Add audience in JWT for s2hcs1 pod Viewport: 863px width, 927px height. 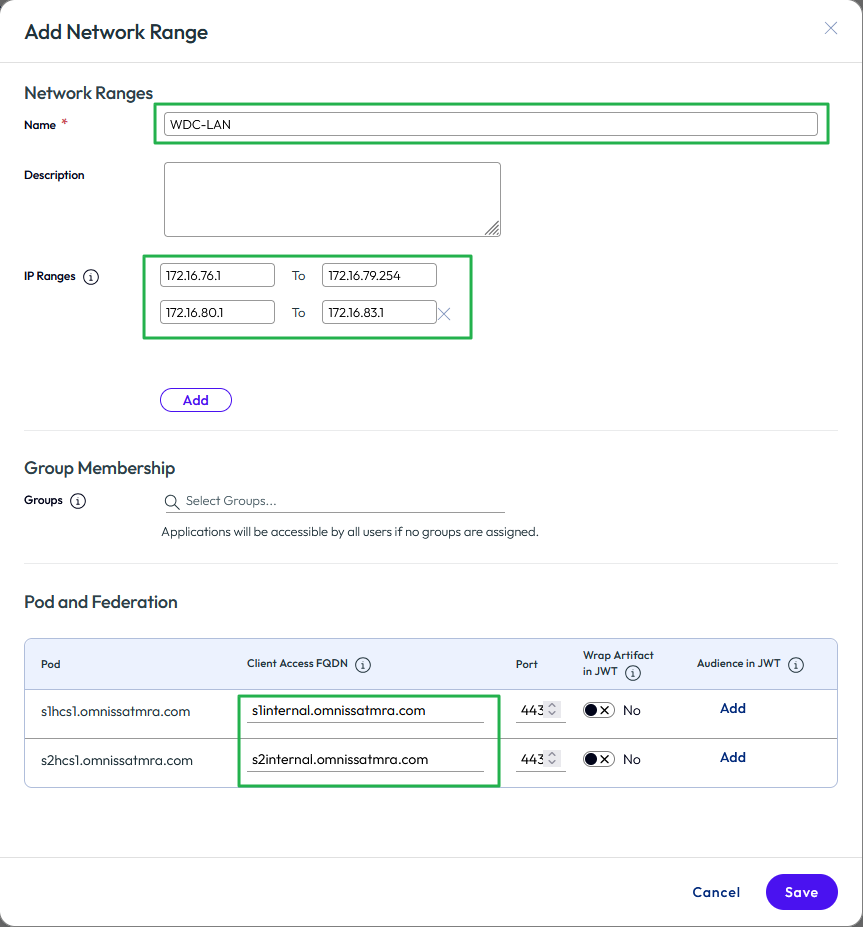733,758
